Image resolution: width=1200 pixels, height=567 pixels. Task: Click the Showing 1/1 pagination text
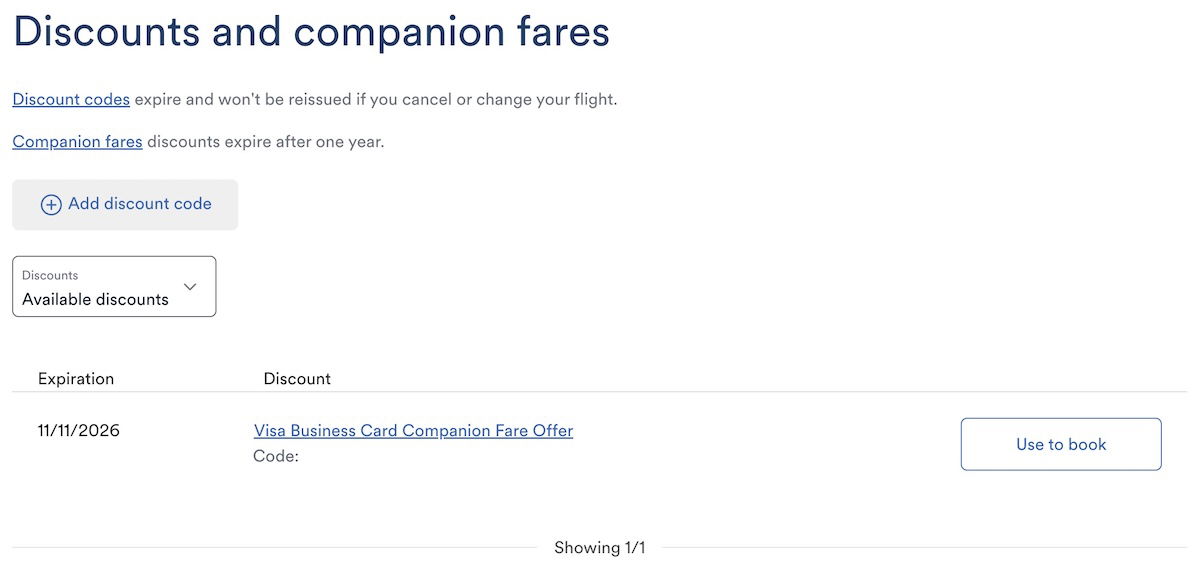click(x=600, y=548)
